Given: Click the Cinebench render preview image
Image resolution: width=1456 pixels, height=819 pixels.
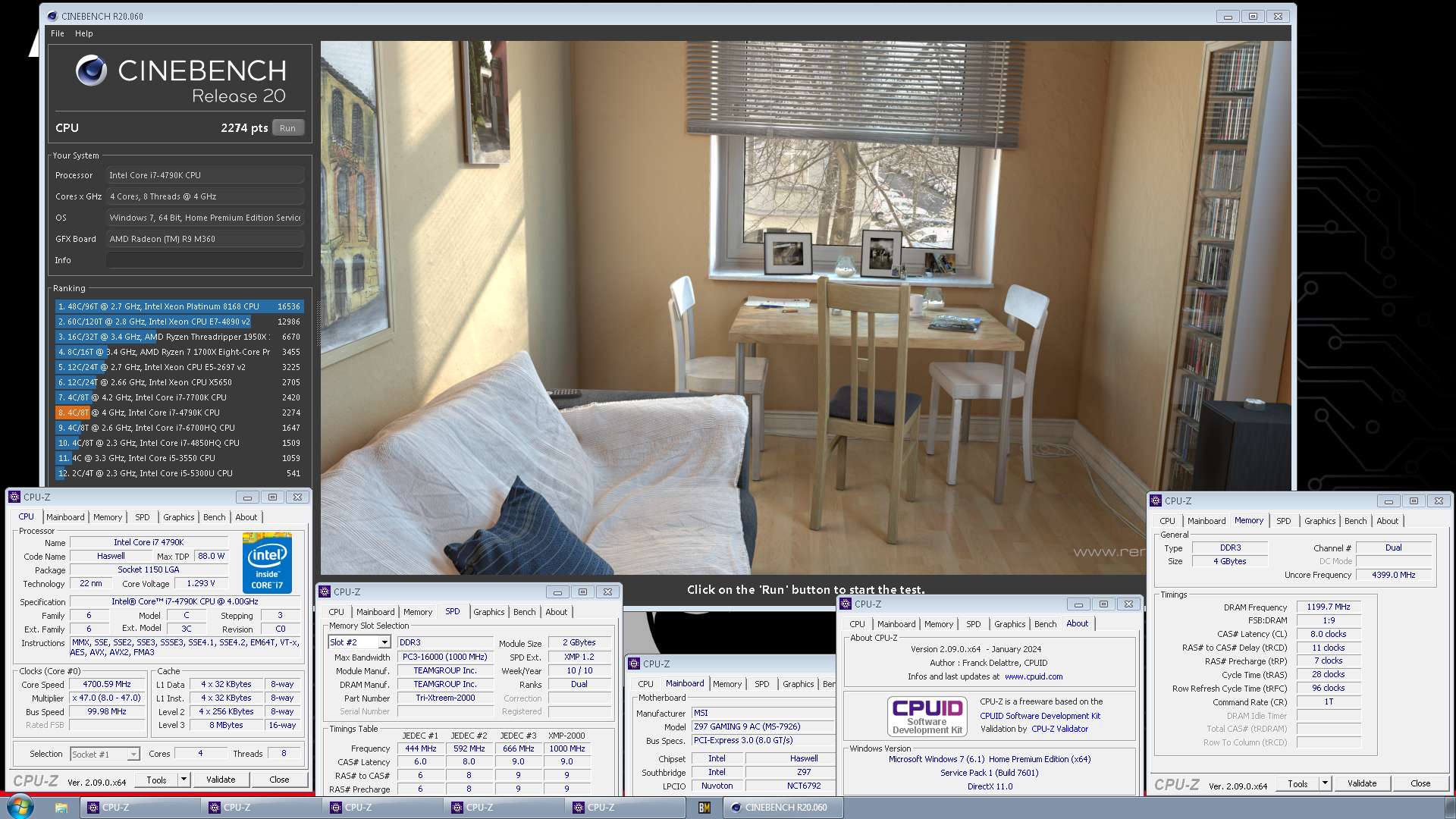Looking at the screenshot, I should [x=805, y=307].
